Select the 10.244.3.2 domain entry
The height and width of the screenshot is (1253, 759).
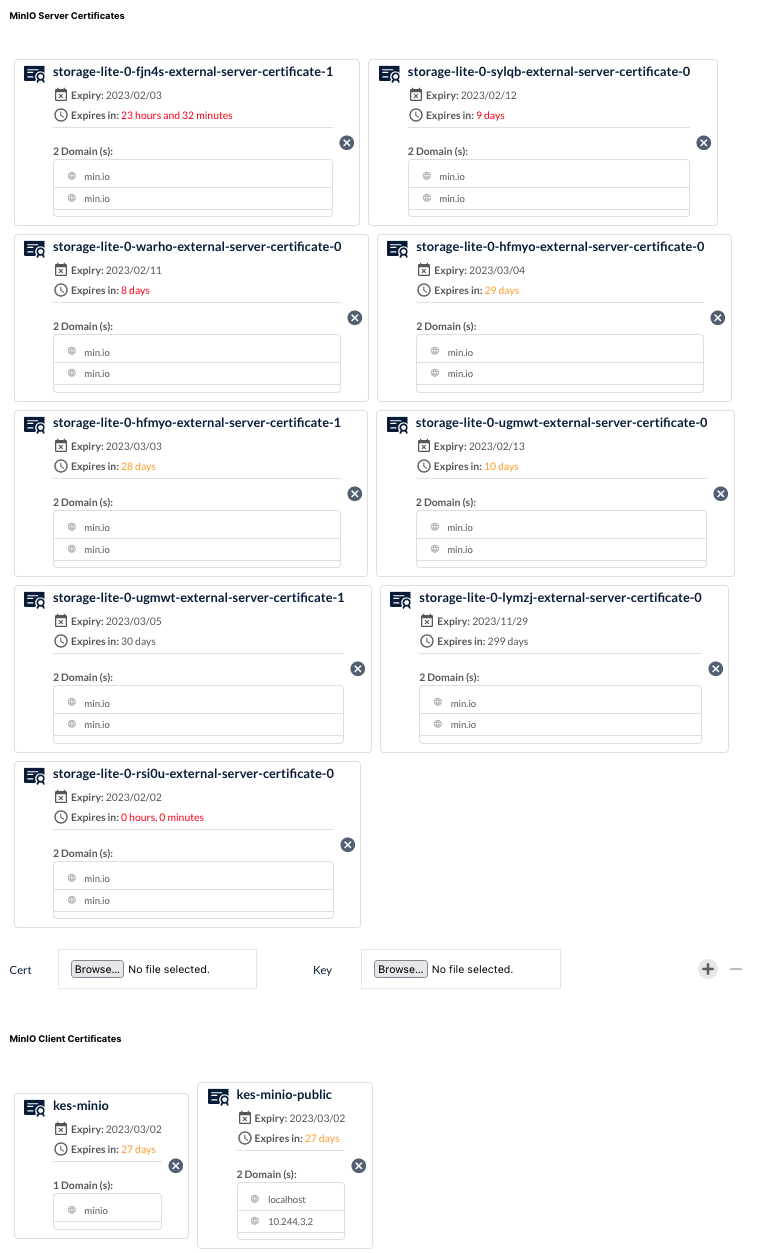point(290,1221)
